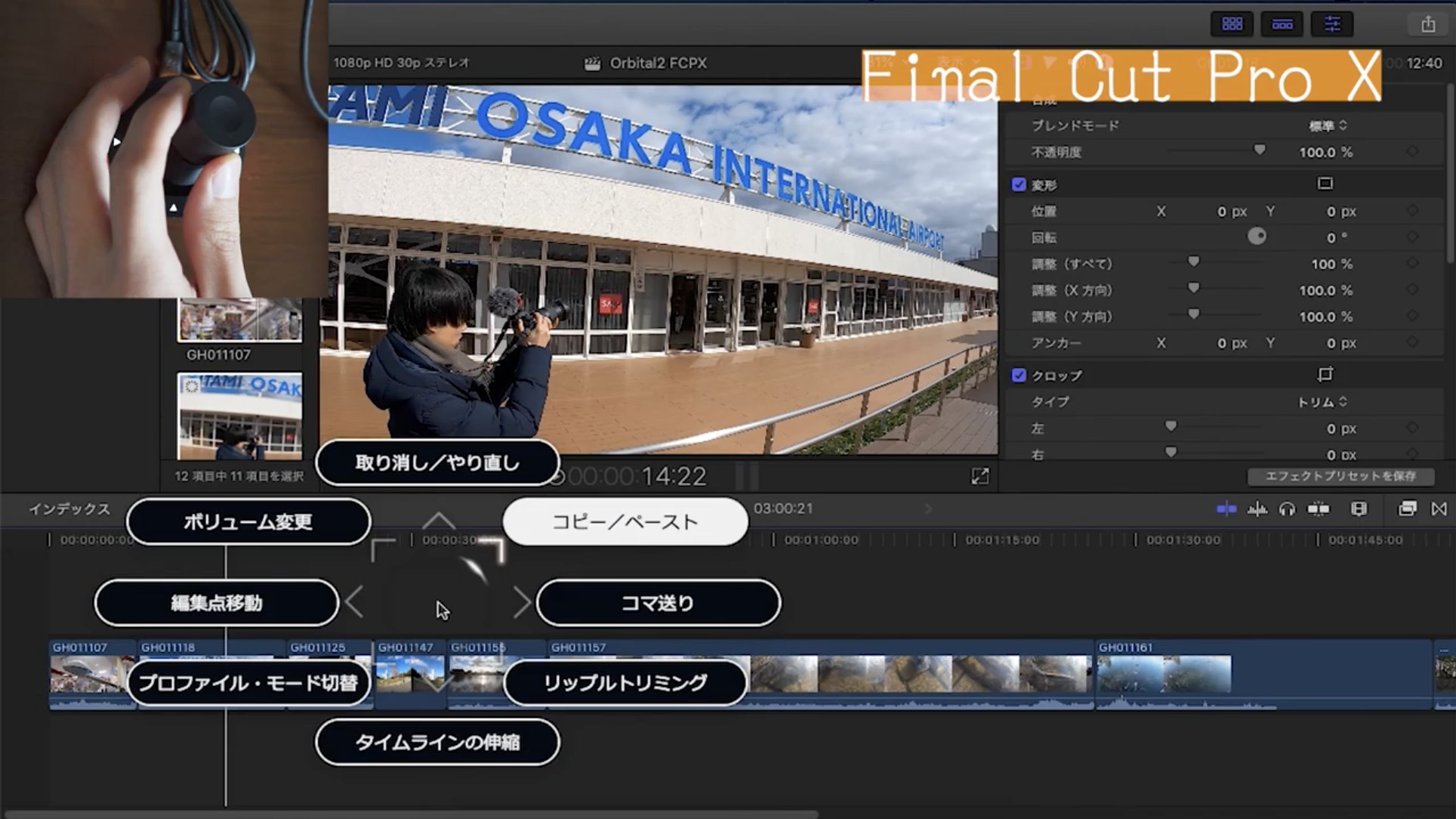Open the インデックス timeline index
The height and width of the screenshot is (819, 1456).
(69, 509)
